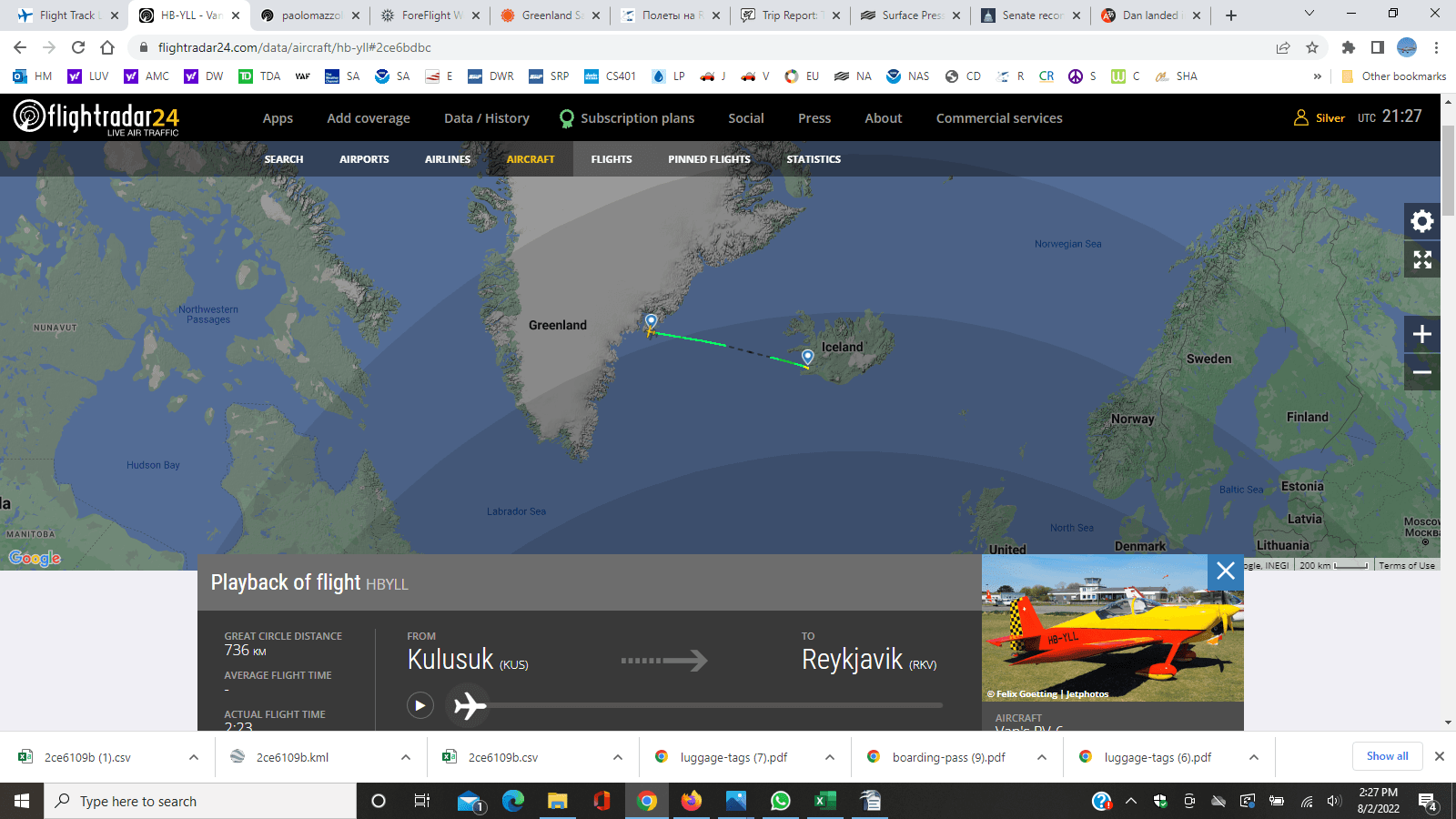This screenshot has height=819, width=1456.
Task: Open the map settings gear icon
Action: coord(1421,220)
